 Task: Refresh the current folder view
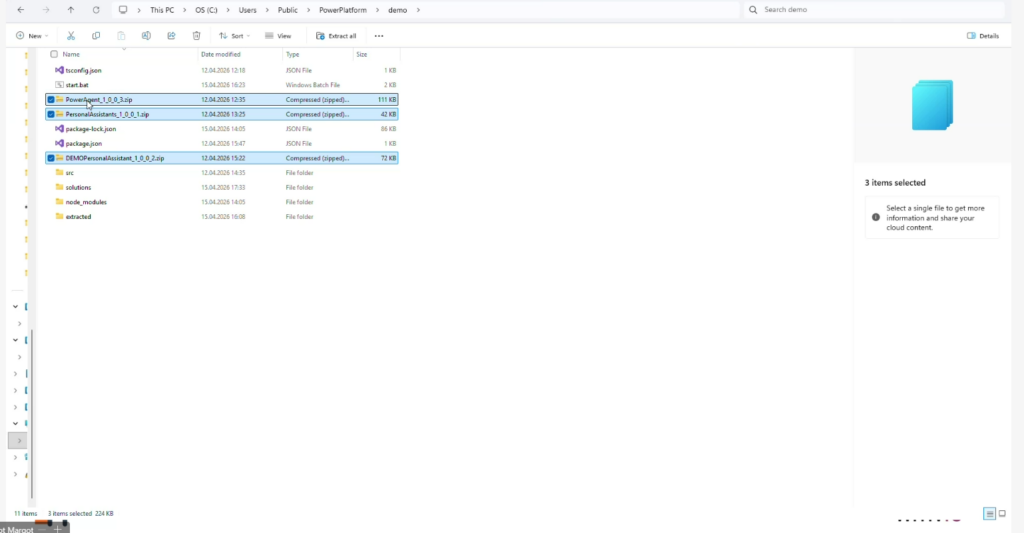click(x=96, y=10)
